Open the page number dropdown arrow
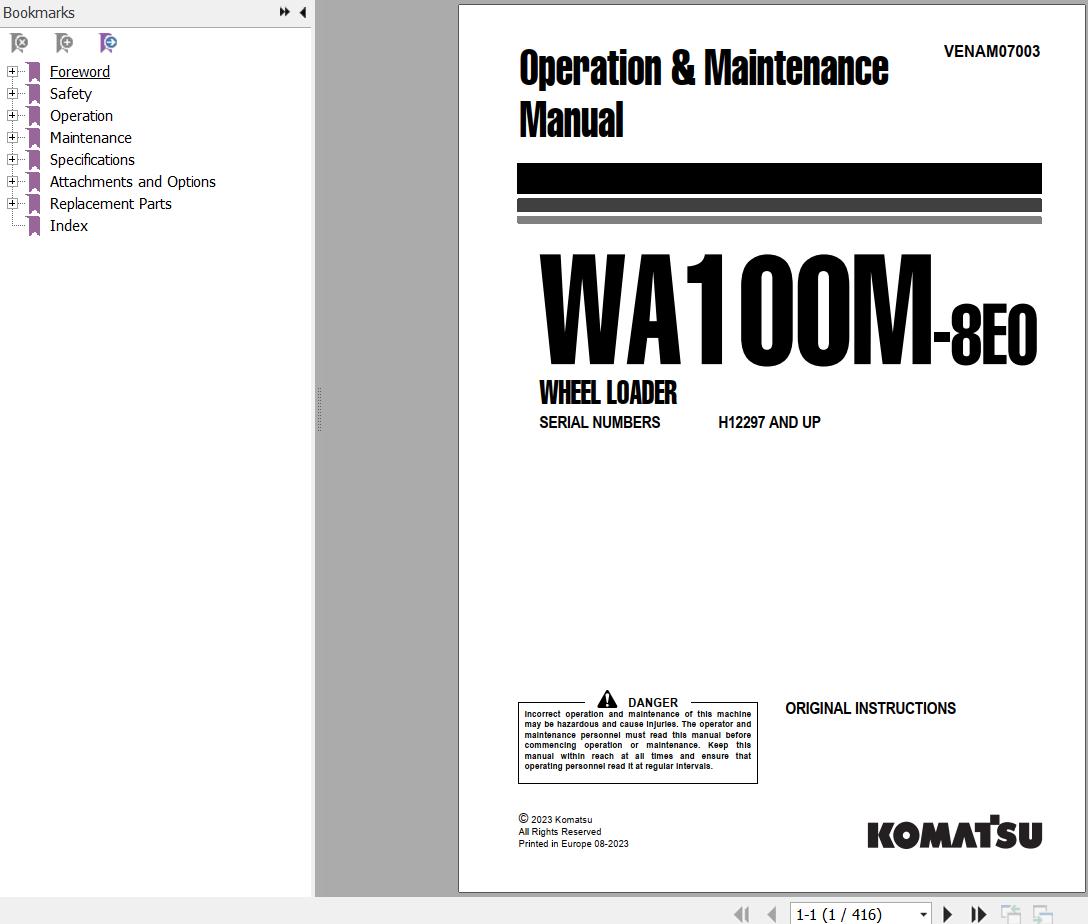Screen dimensions: 1088x924 pyautogui.click(x=923, y=914)
